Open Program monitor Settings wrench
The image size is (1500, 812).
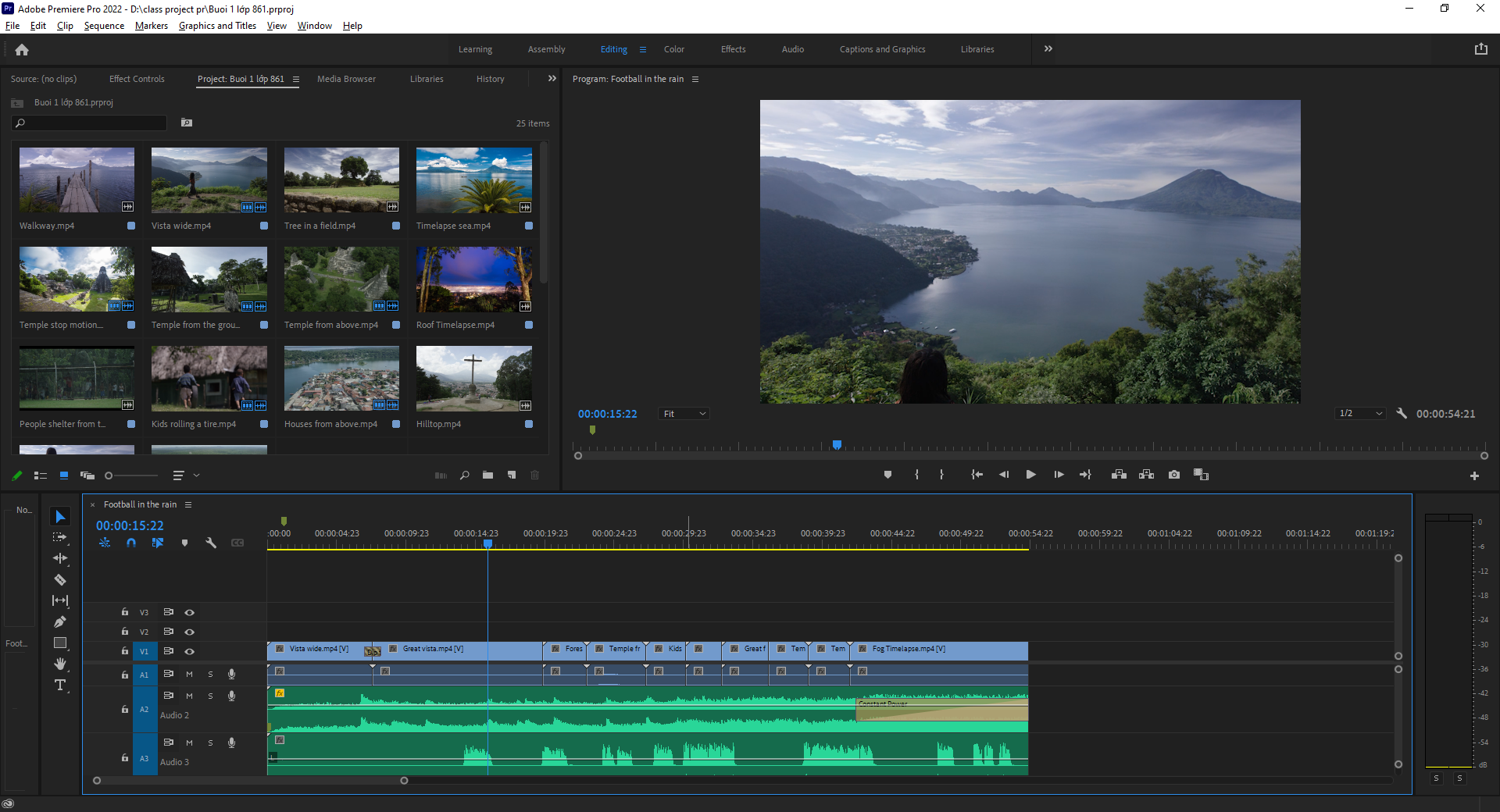pyautogui.click(x=1402, y=414)
